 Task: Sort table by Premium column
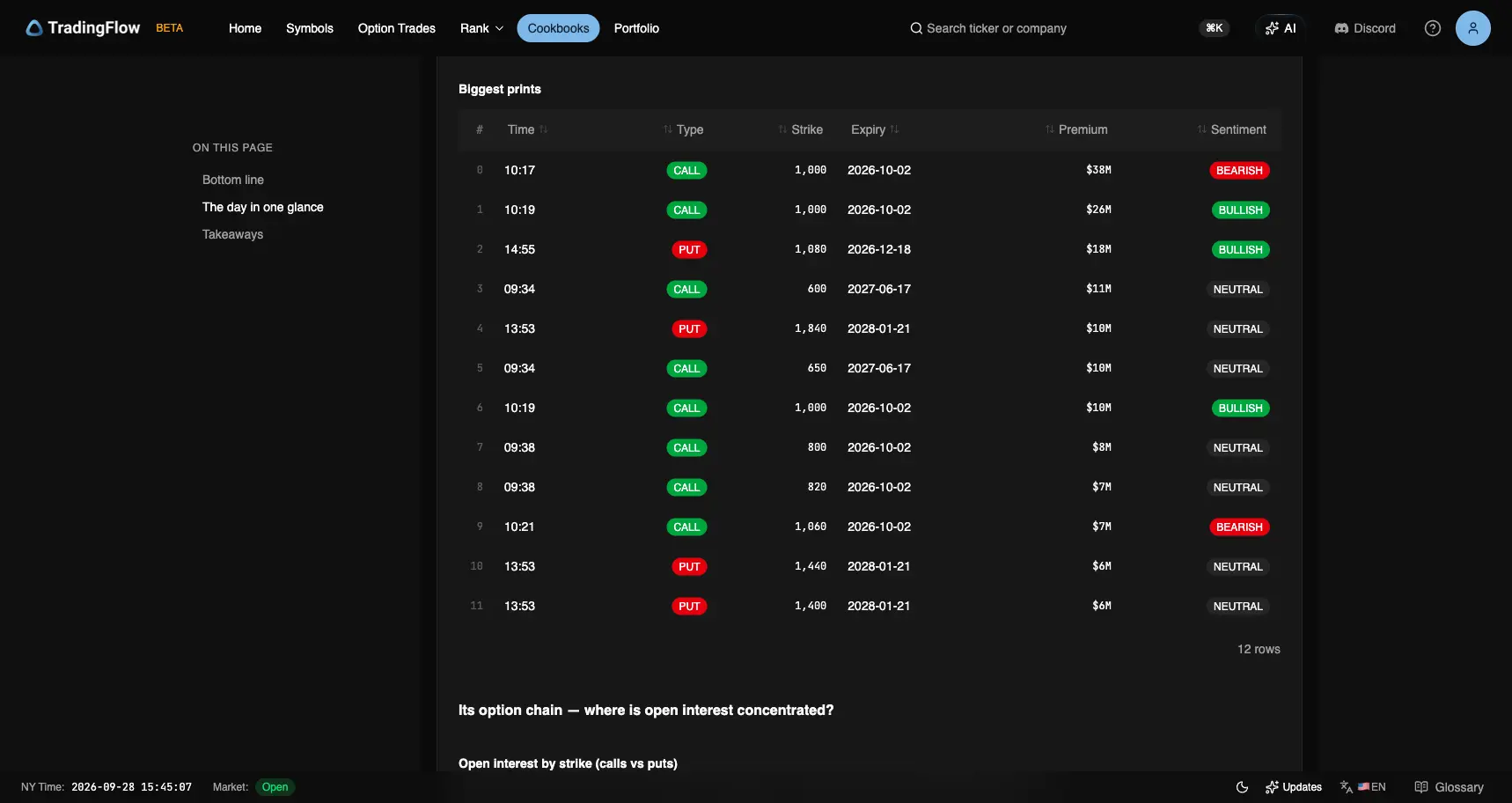1076,129
